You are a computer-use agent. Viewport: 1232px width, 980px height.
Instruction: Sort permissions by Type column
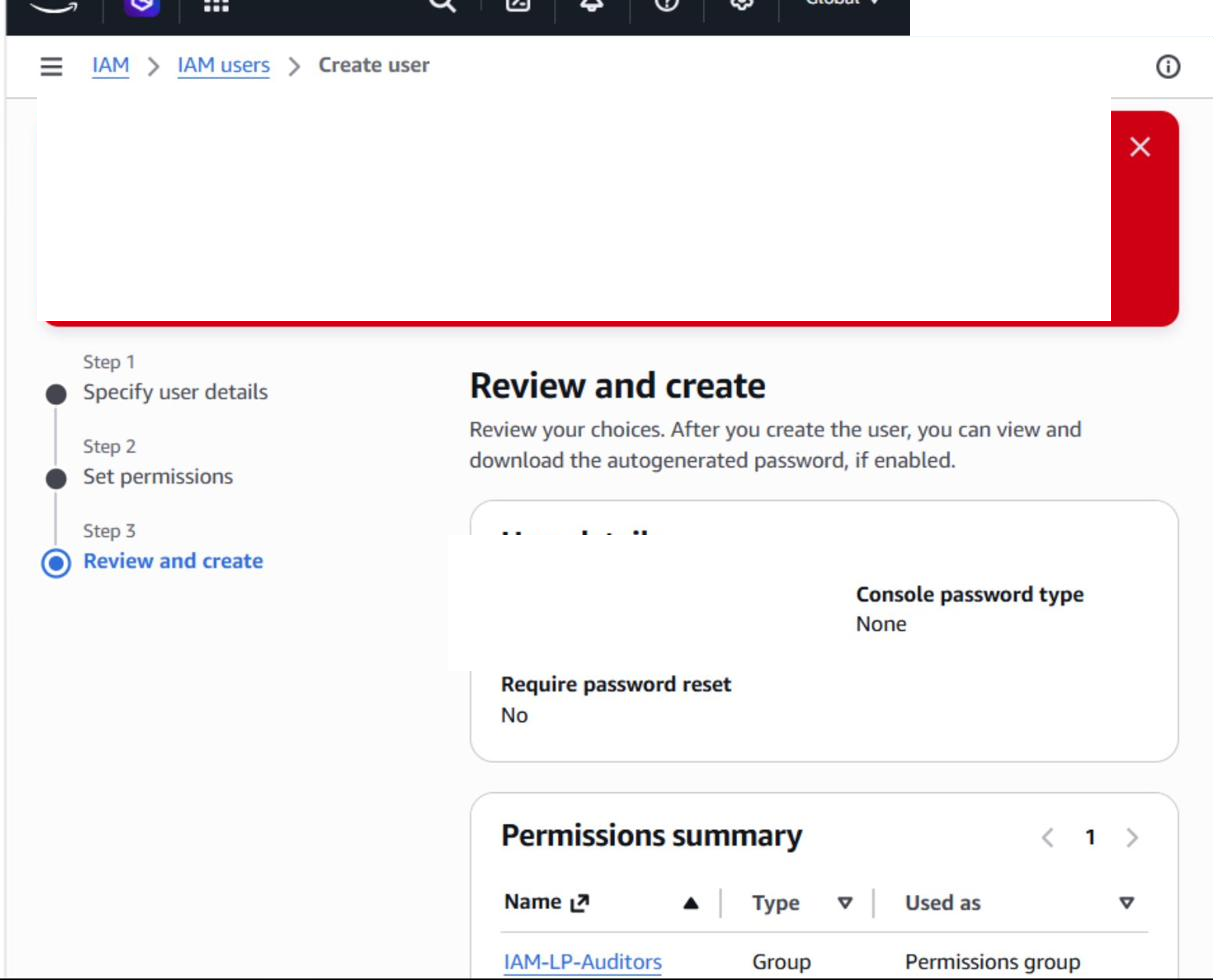845,903
